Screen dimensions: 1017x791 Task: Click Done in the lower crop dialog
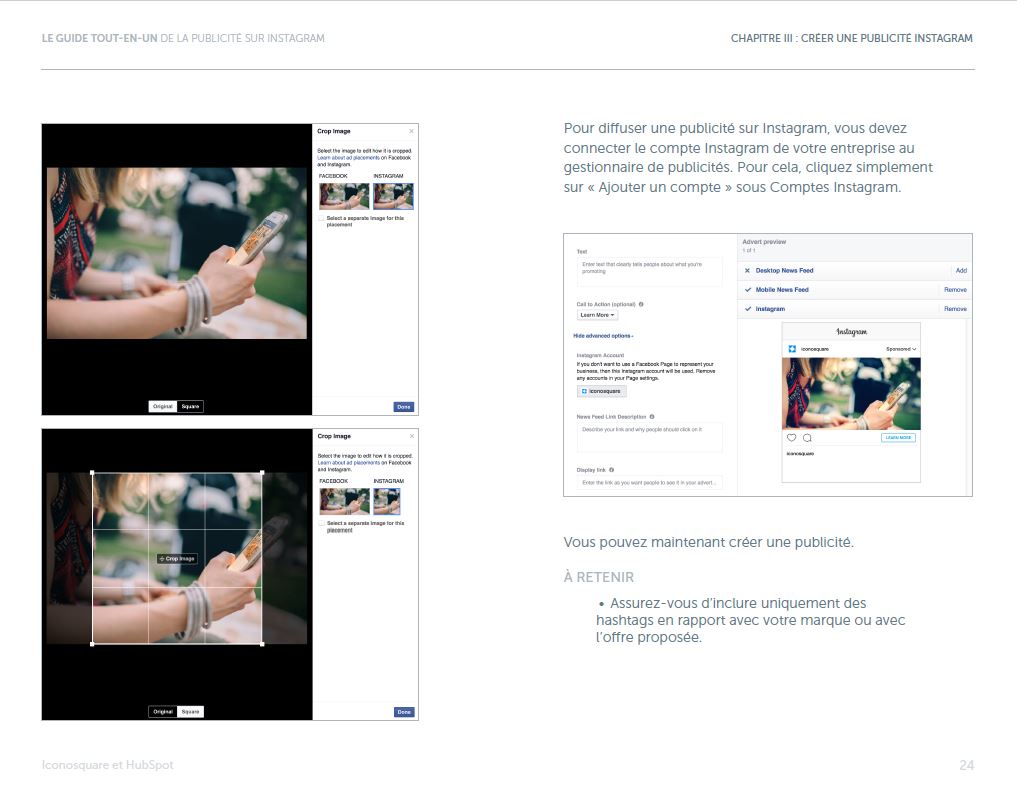[404, 712]
